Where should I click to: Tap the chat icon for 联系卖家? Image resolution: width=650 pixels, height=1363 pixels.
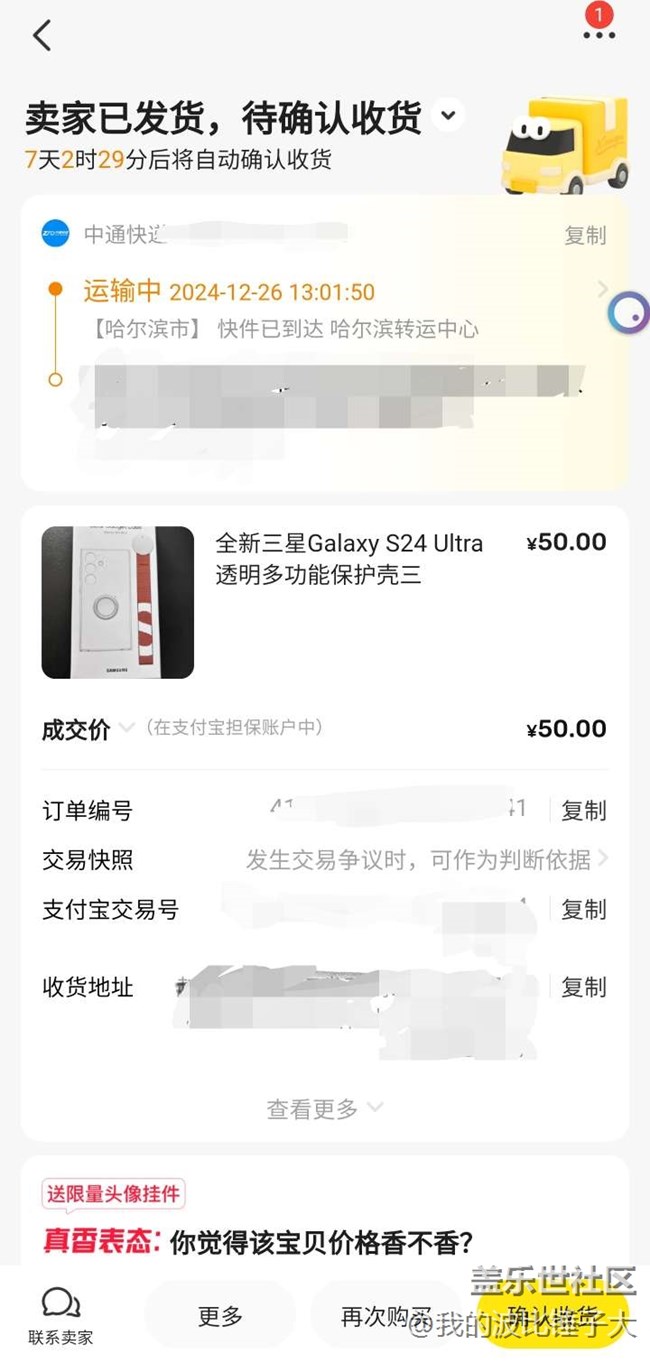[x=60, y=1303]
